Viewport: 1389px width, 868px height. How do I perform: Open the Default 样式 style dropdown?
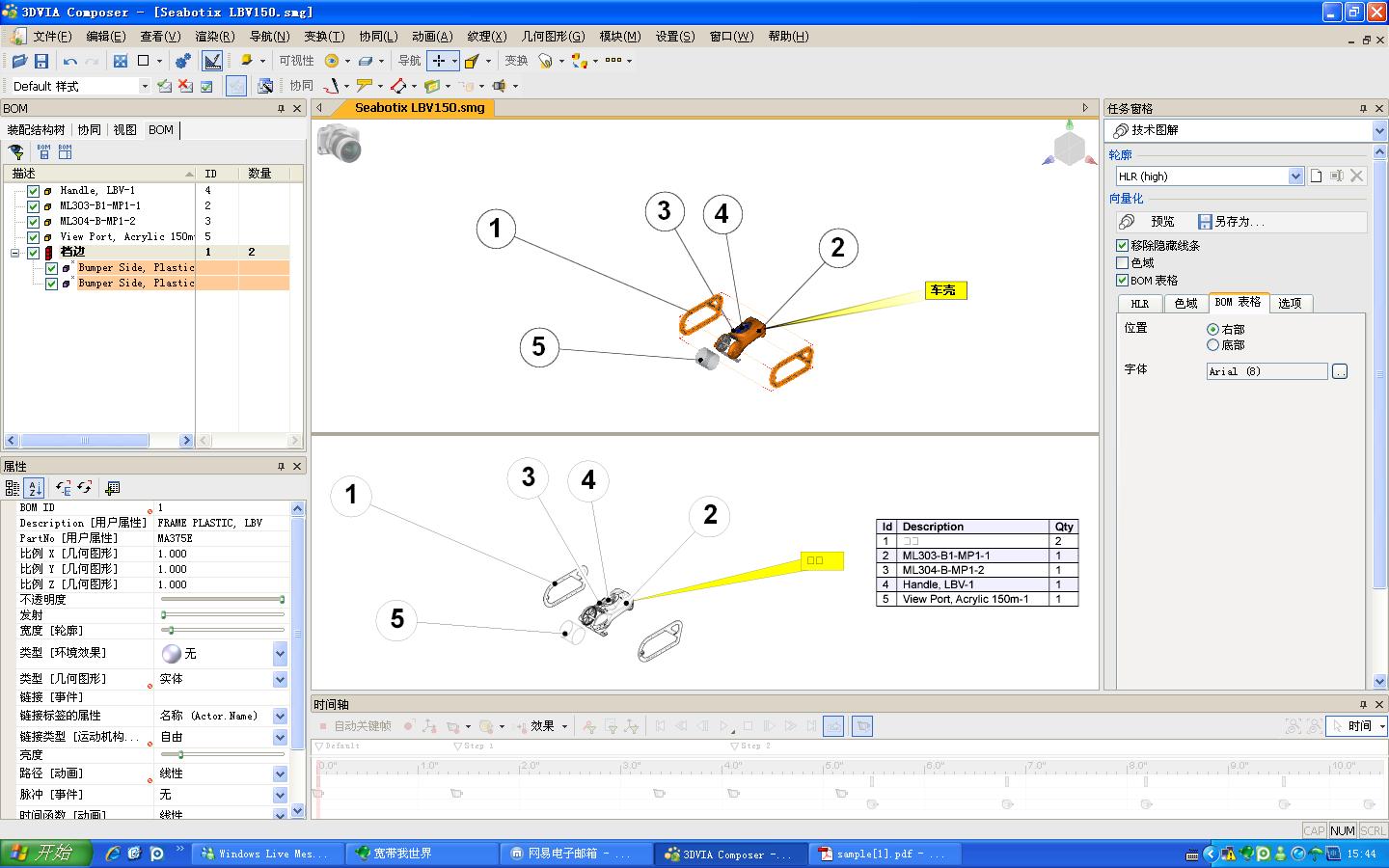pyautogui.click(x=145, y=86)
